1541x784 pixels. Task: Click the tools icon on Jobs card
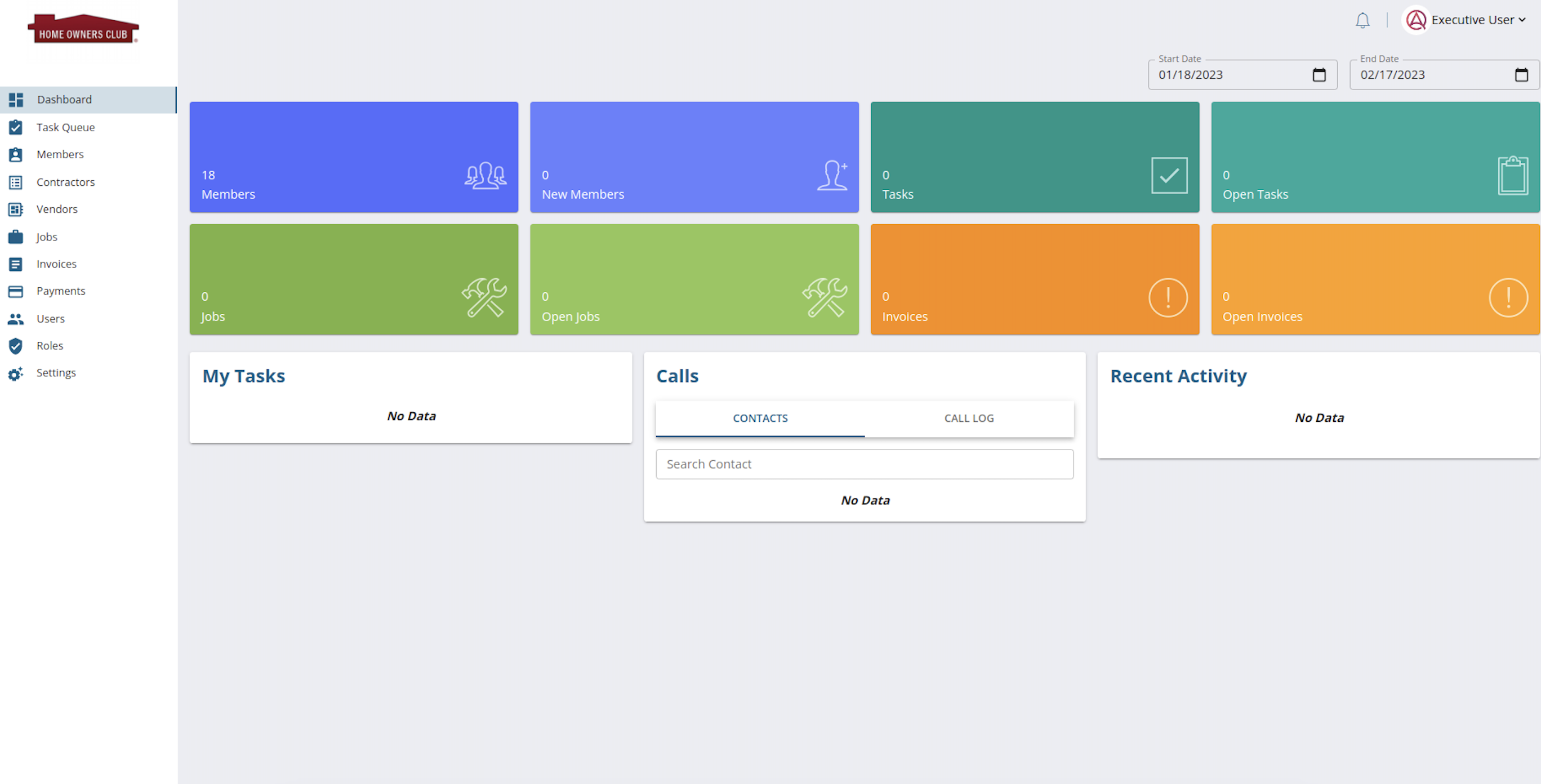pos(484,297)
